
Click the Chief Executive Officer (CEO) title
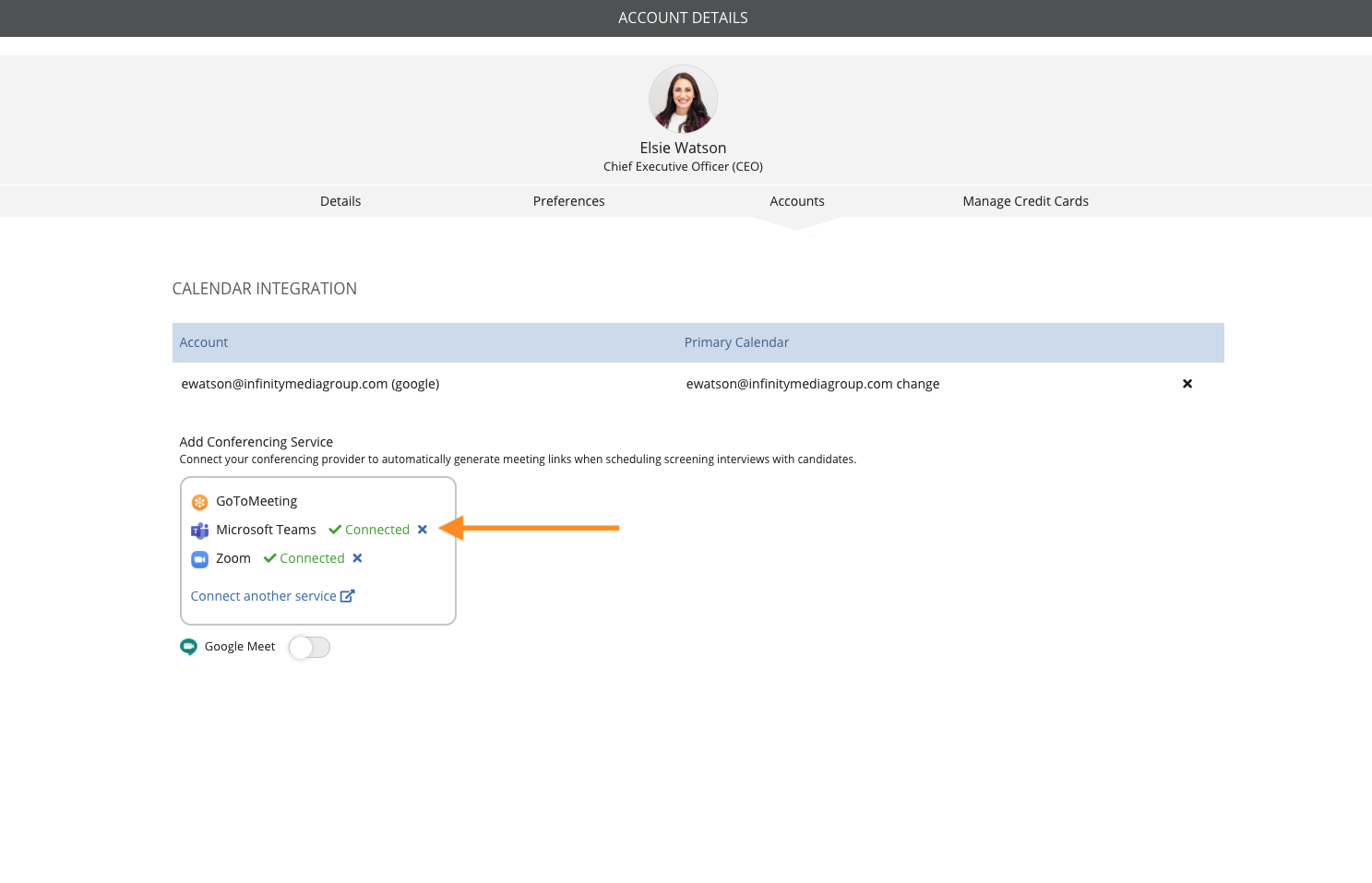[x=683, y=167]
